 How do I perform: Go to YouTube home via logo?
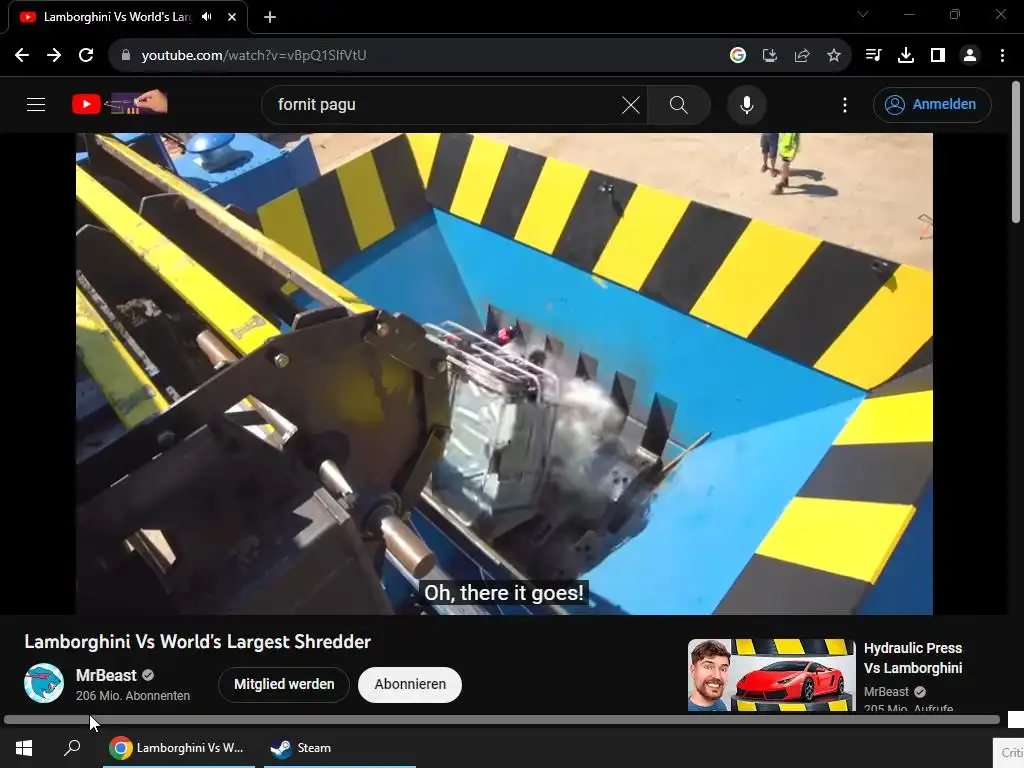pyautogui.click(x=120, y=103)
